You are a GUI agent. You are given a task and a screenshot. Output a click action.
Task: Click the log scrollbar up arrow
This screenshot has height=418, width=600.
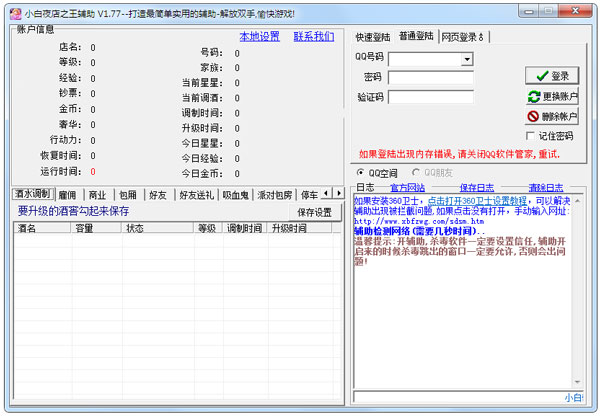click(x=577, y=201)
